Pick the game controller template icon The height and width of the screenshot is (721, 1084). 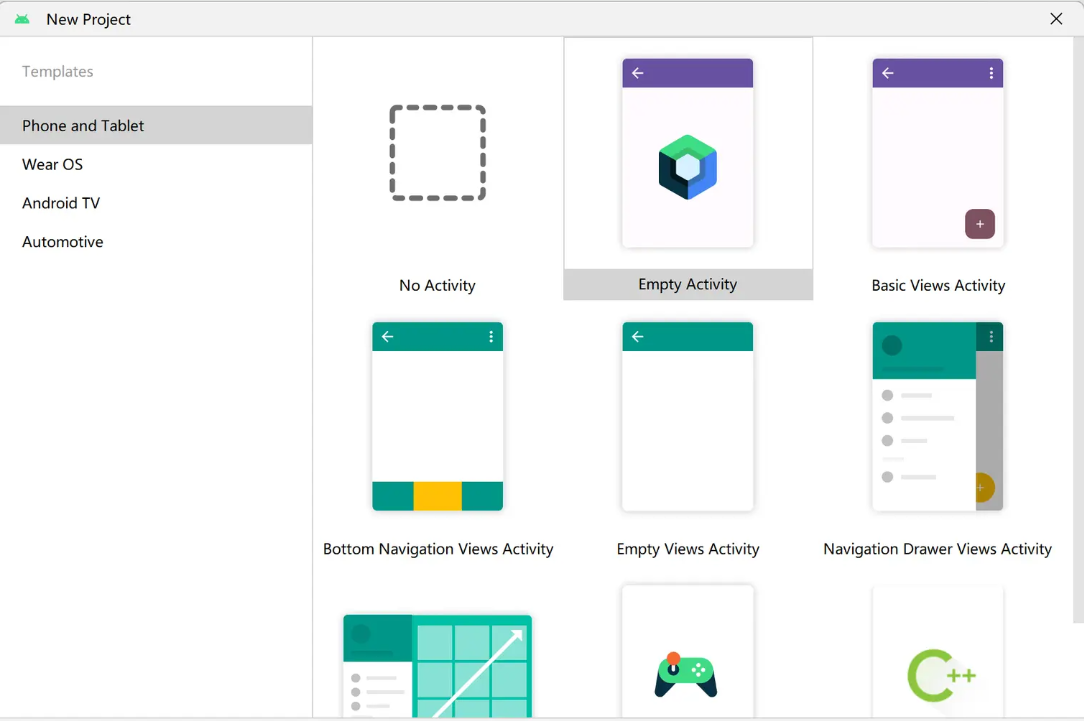coord(686,675)
